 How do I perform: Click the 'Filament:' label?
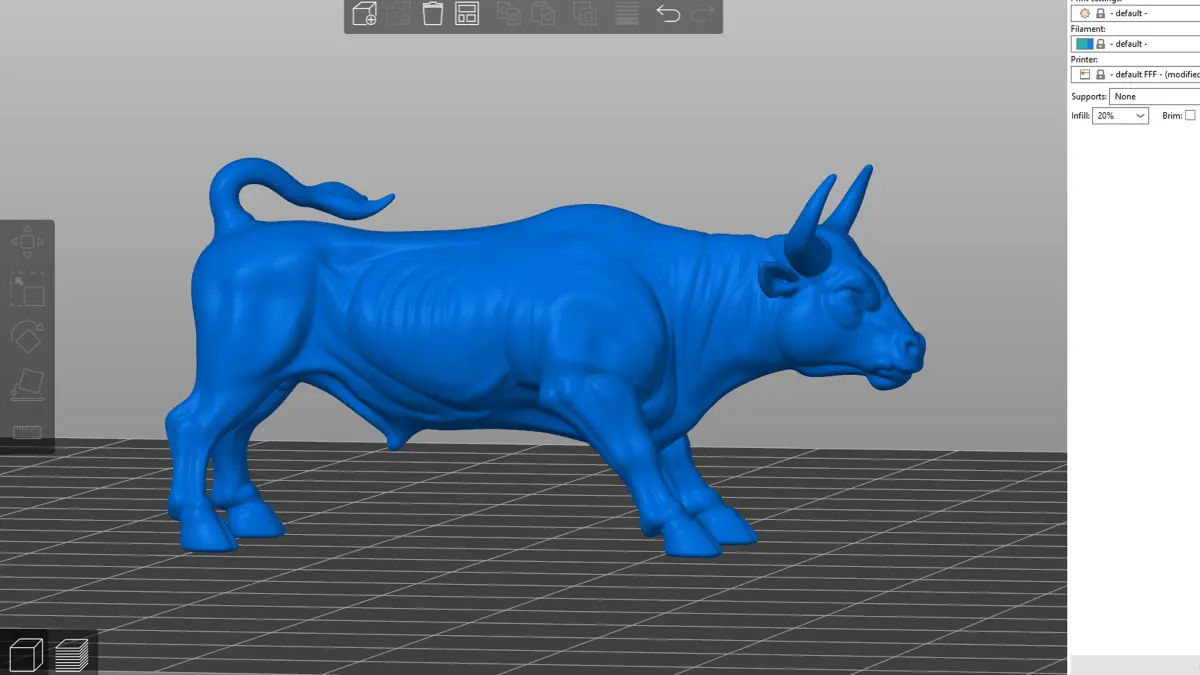(x=1088, y=29)
